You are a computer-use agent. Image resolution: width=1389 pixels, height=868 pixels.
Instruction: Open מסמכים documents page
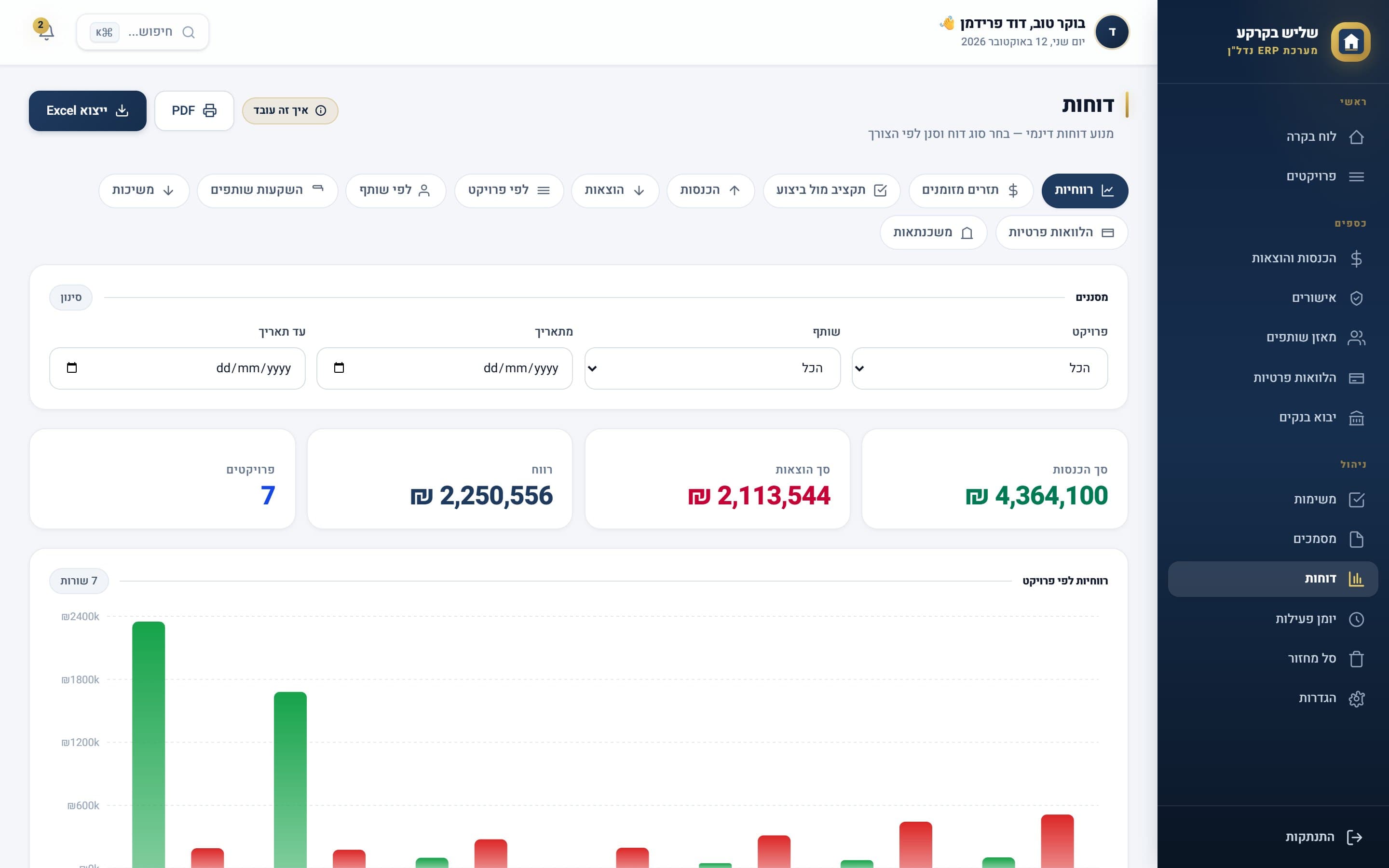[x=1273, y=539]
